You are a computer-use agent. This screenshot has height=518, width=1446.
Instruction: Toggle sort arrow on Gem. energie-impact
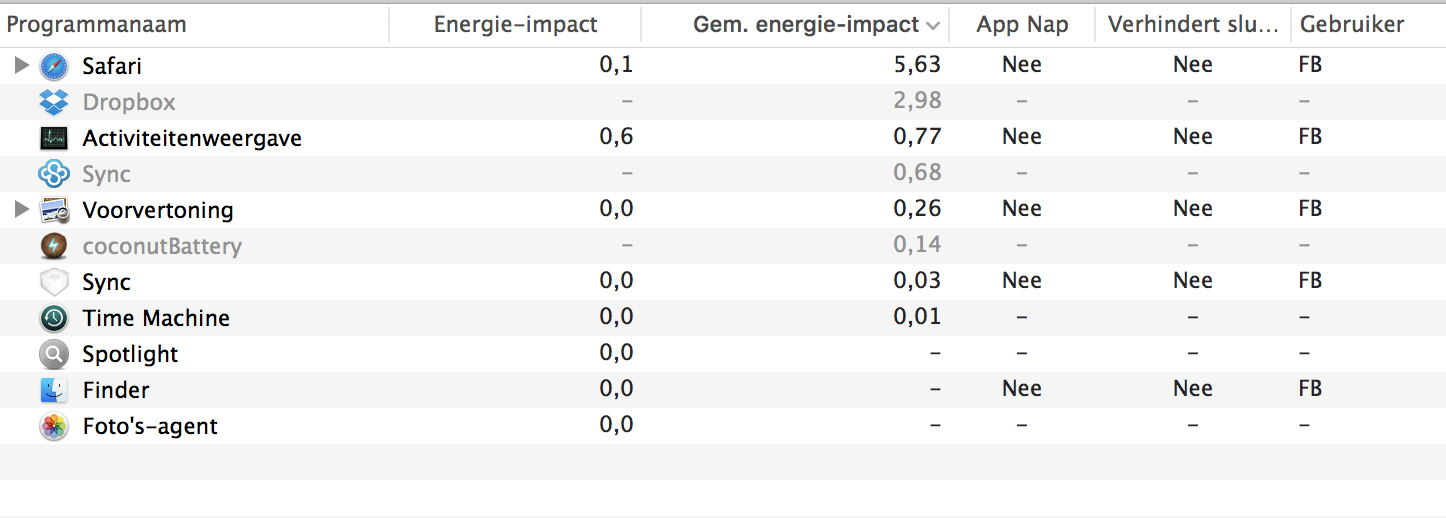point(933,26)
